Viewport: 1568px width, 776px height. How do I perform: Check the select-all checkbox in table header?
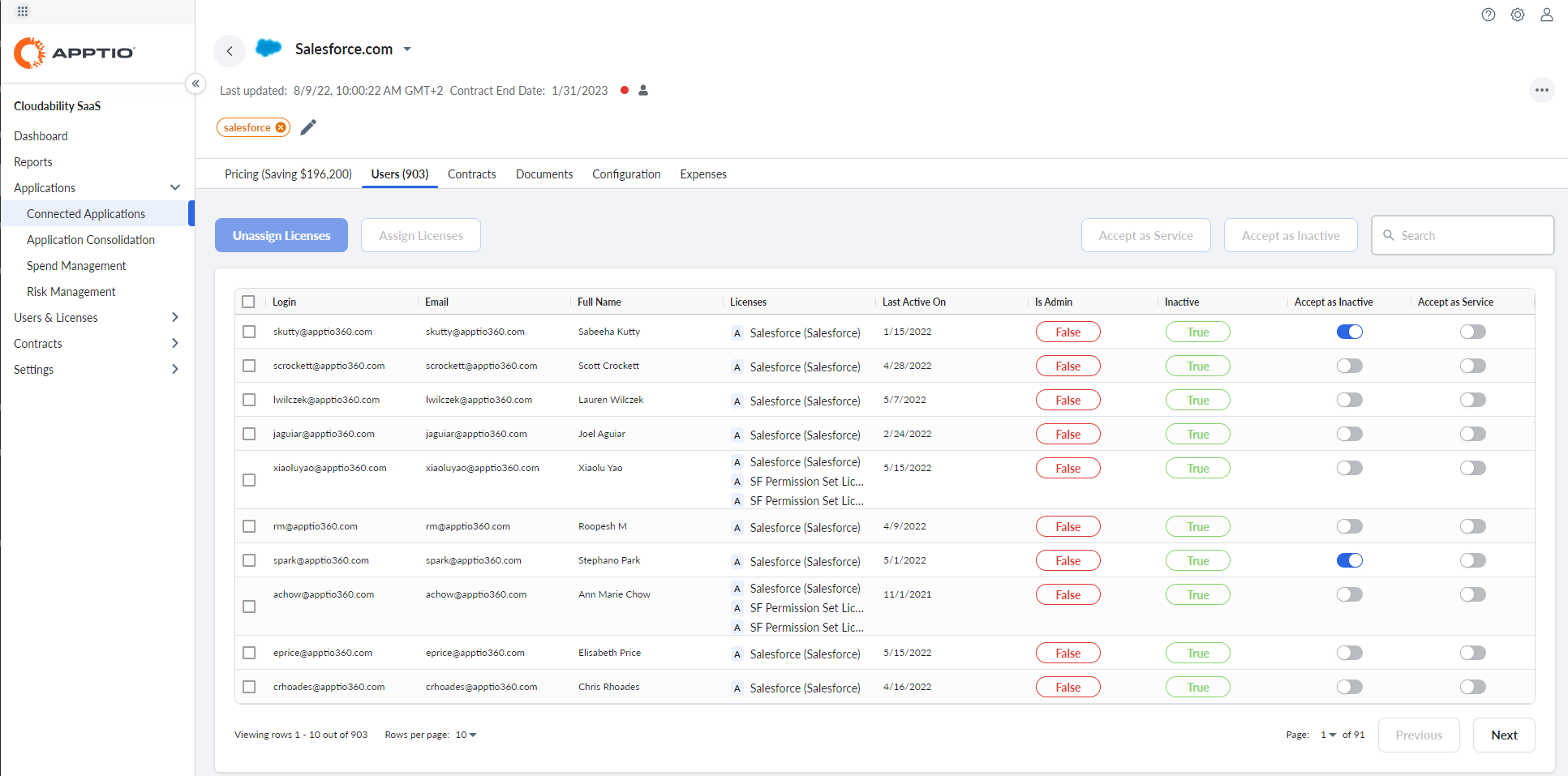click(248, 301)
